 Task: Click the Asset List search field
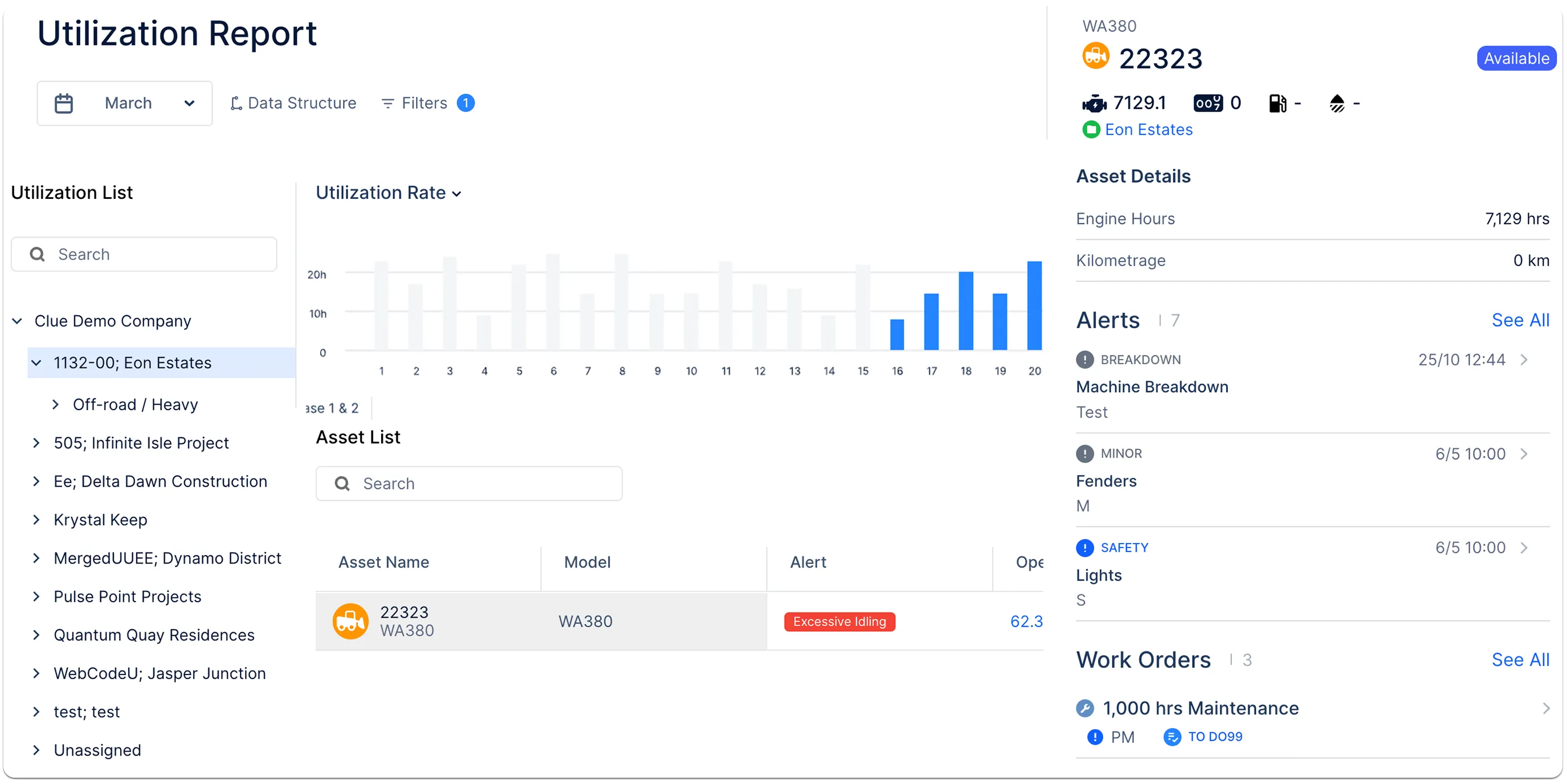click(x=469, y=484)
